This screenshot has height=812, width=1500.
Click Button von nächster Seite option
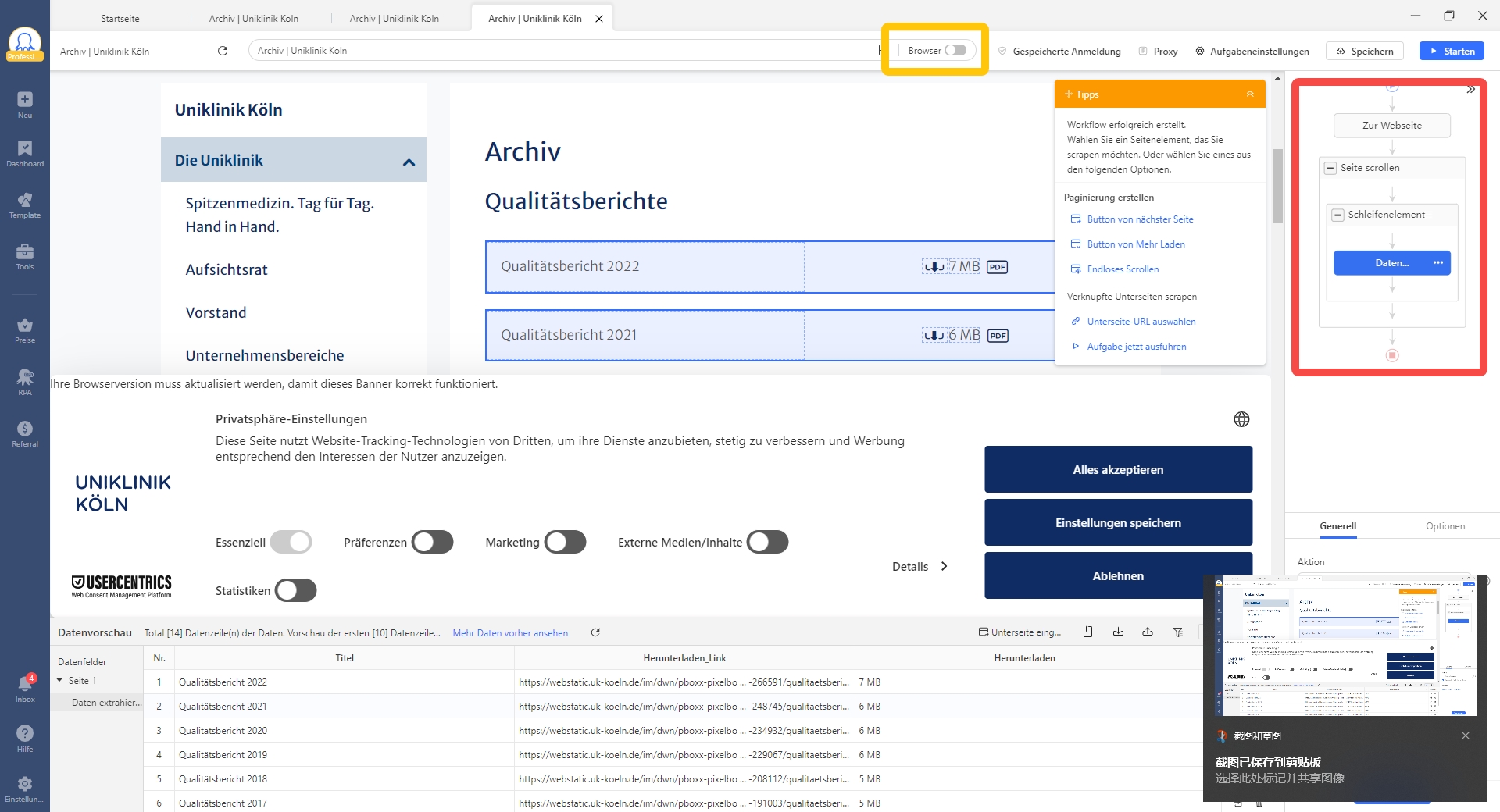1140,219
